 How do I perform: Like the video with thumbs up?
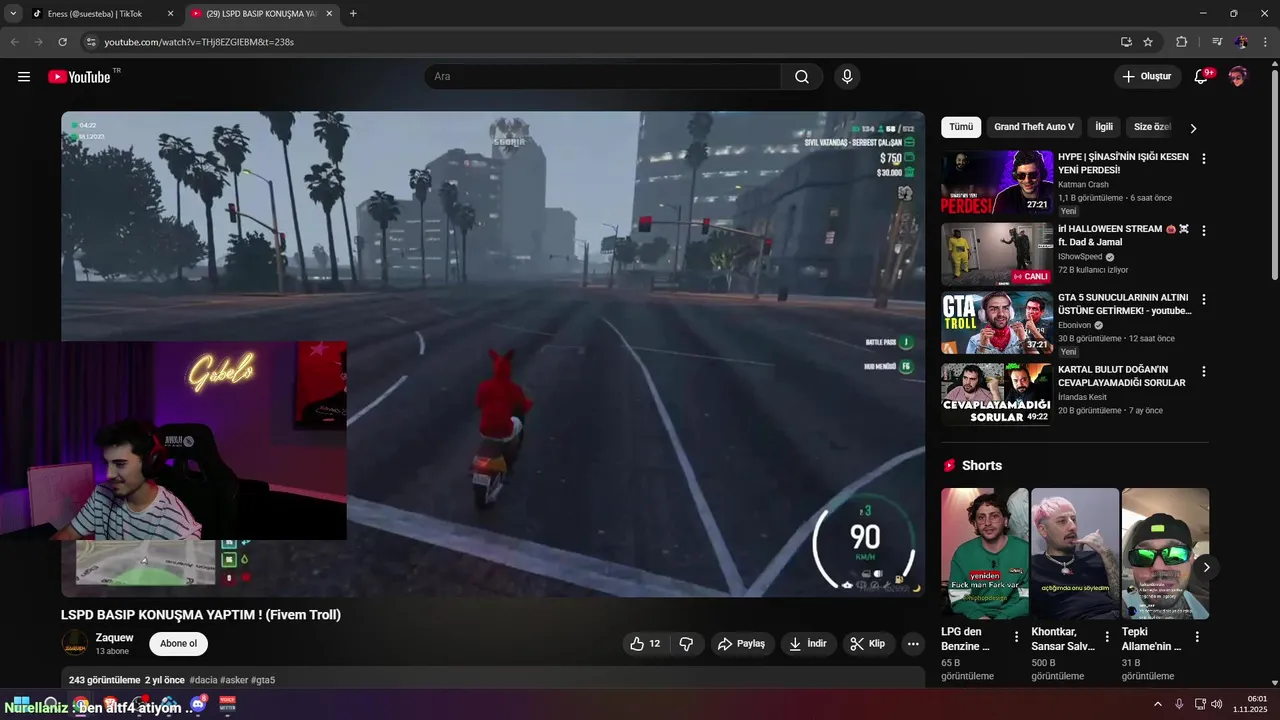(645, 644)
